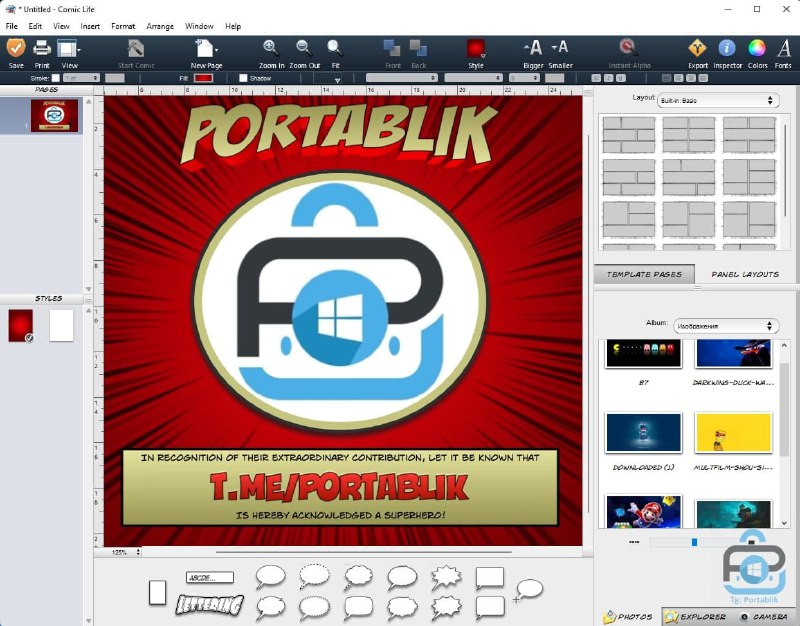Image resolution: width=800 pixels, height=626 pixels.
Task: Click the Zoom Out magnifier
Action: tap(304, 48)
